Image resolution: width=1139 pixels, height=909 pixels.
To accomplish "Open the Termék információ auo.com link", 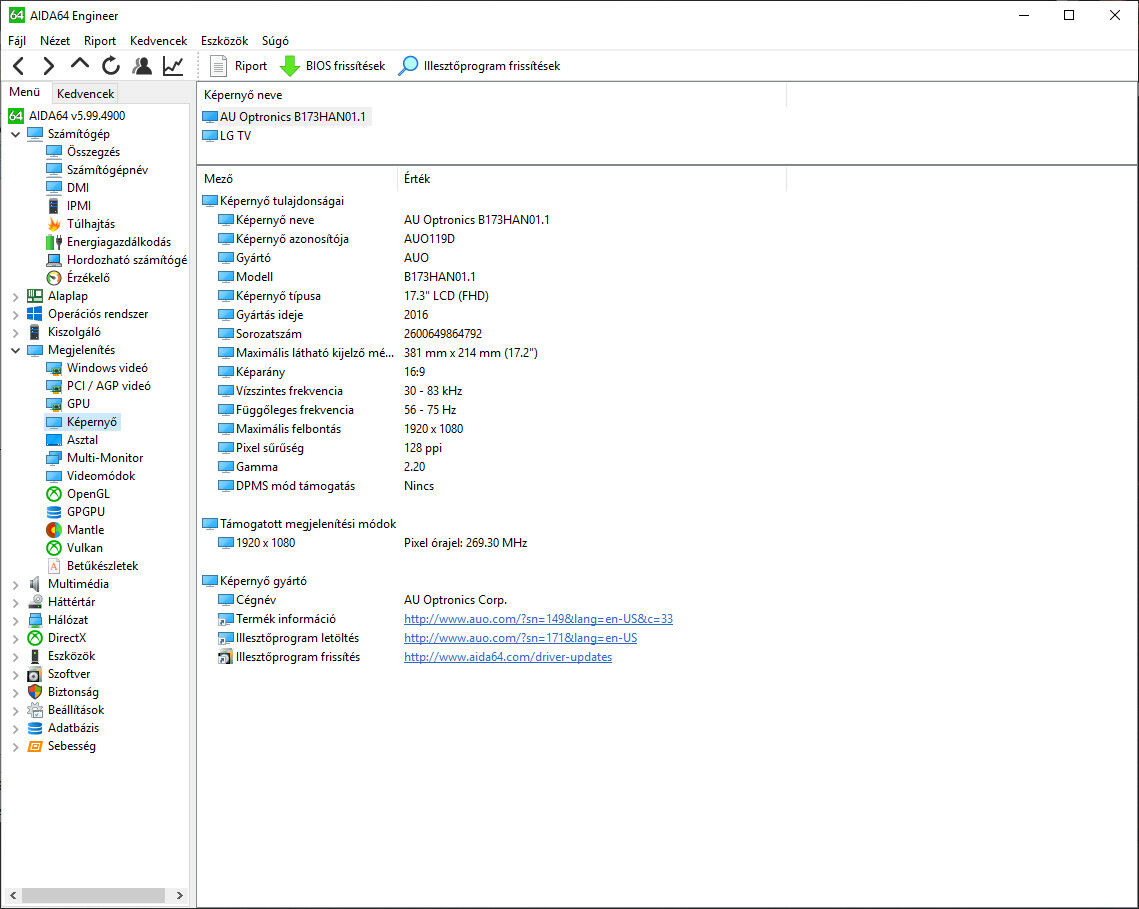I will pos(538,619).
